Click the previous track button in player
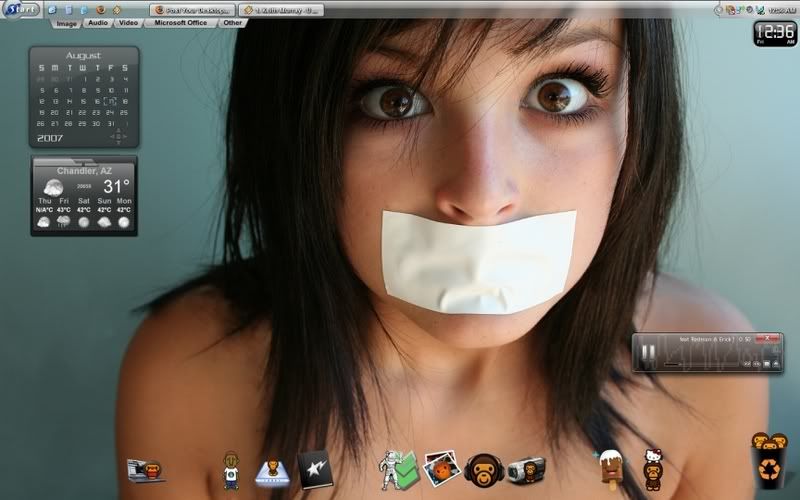Viewport: 800px width, 500px height. [x=747, y=364]
